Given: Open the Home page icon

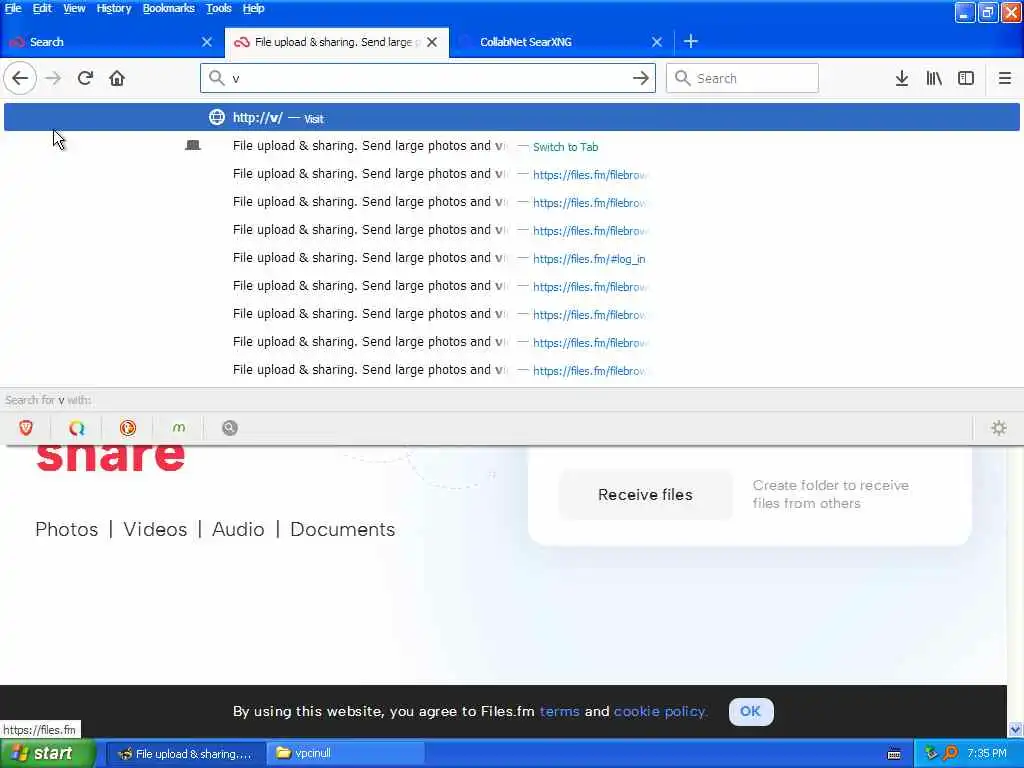Looking at the screenshot, I should (117, 78).
